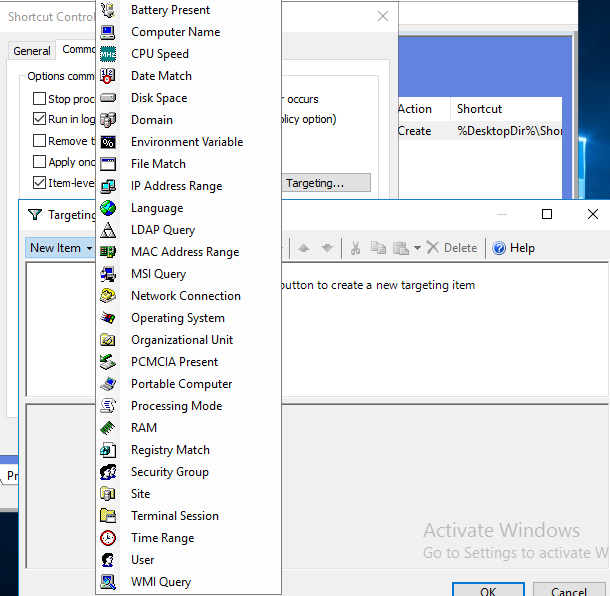The image size is (610, 596).
Task: Click the File Match window icon
Action: click(x=108, y=164)
